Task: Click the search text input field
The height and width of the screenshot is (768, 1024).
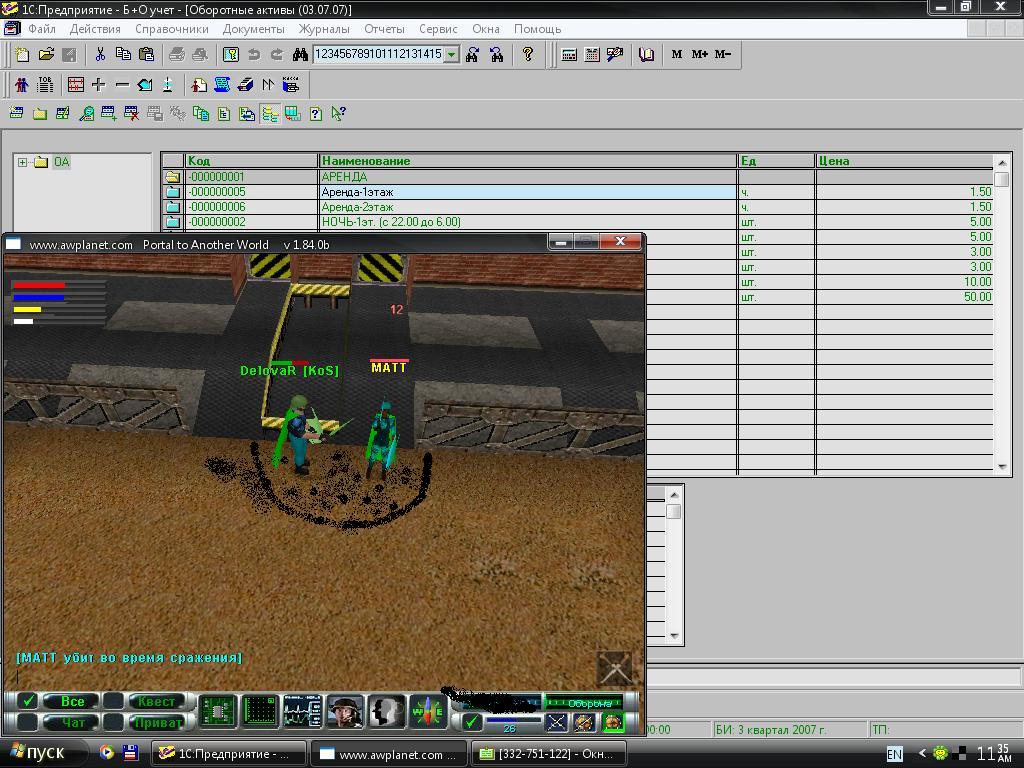Action: pyautogui.click(x=378, y=55)
